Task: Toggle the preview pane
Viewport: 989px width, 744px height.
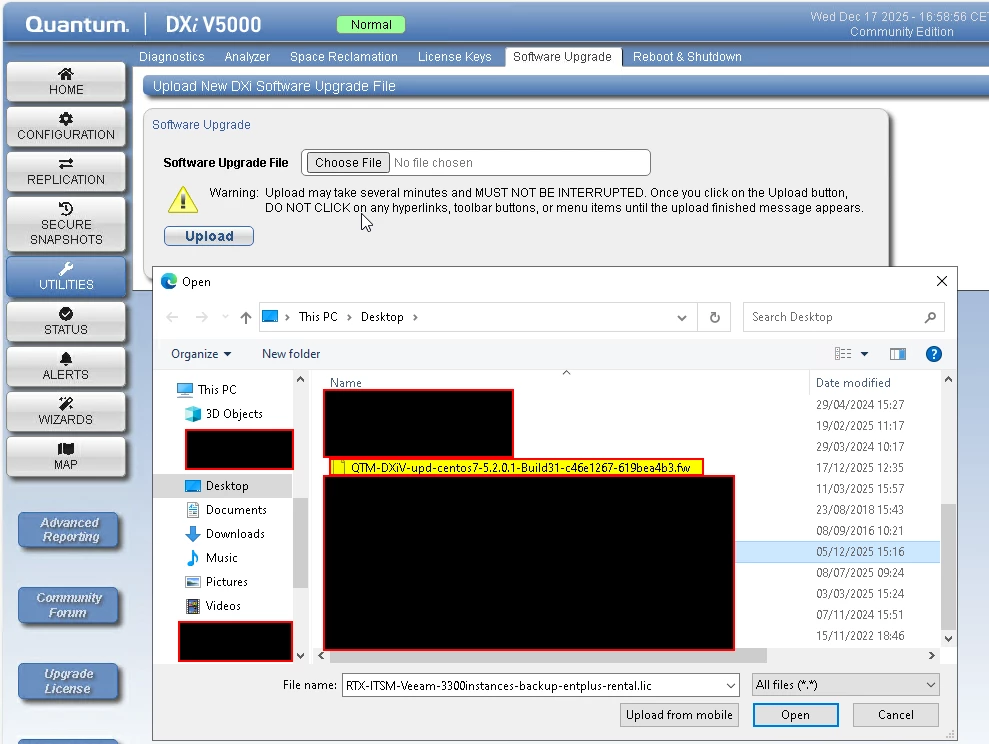Action: click(x=898, y=354)
